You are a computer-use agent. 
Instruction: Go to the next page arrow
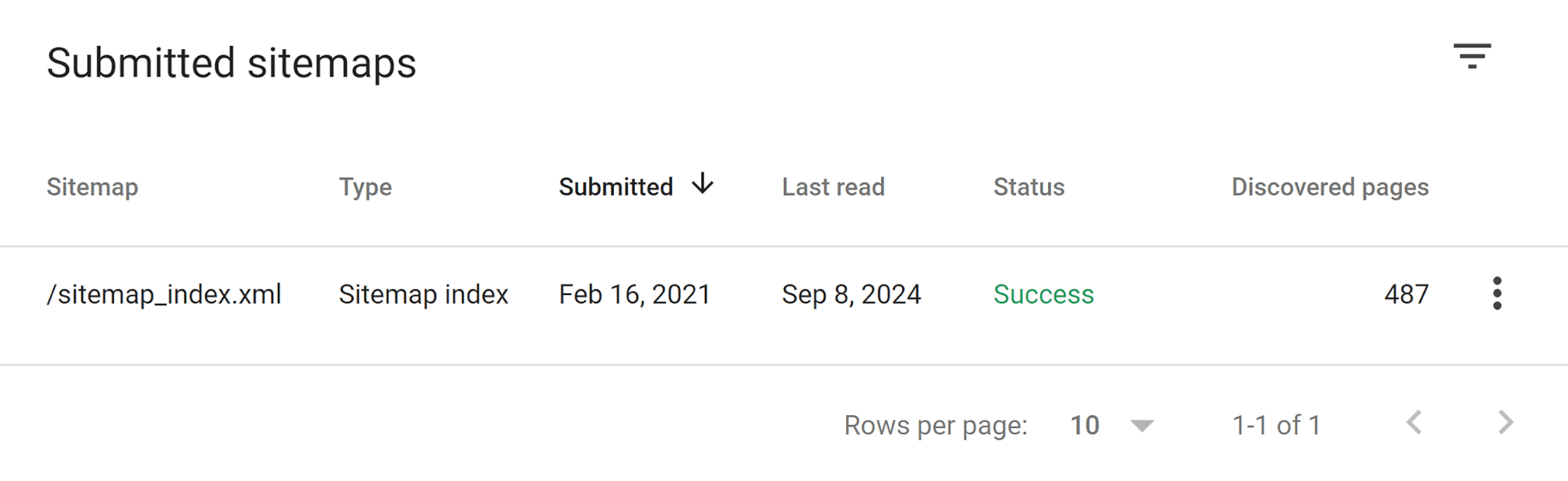[x=1505, y=423]
